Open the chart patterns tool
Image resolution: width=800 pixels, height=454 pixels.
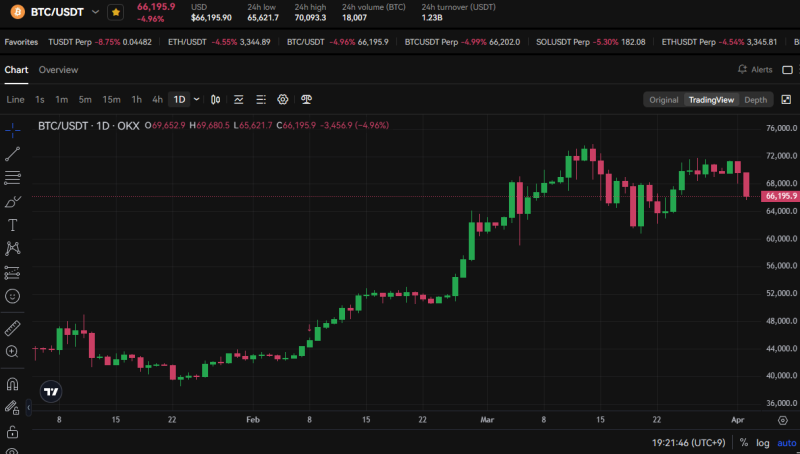tap(13, 248)
